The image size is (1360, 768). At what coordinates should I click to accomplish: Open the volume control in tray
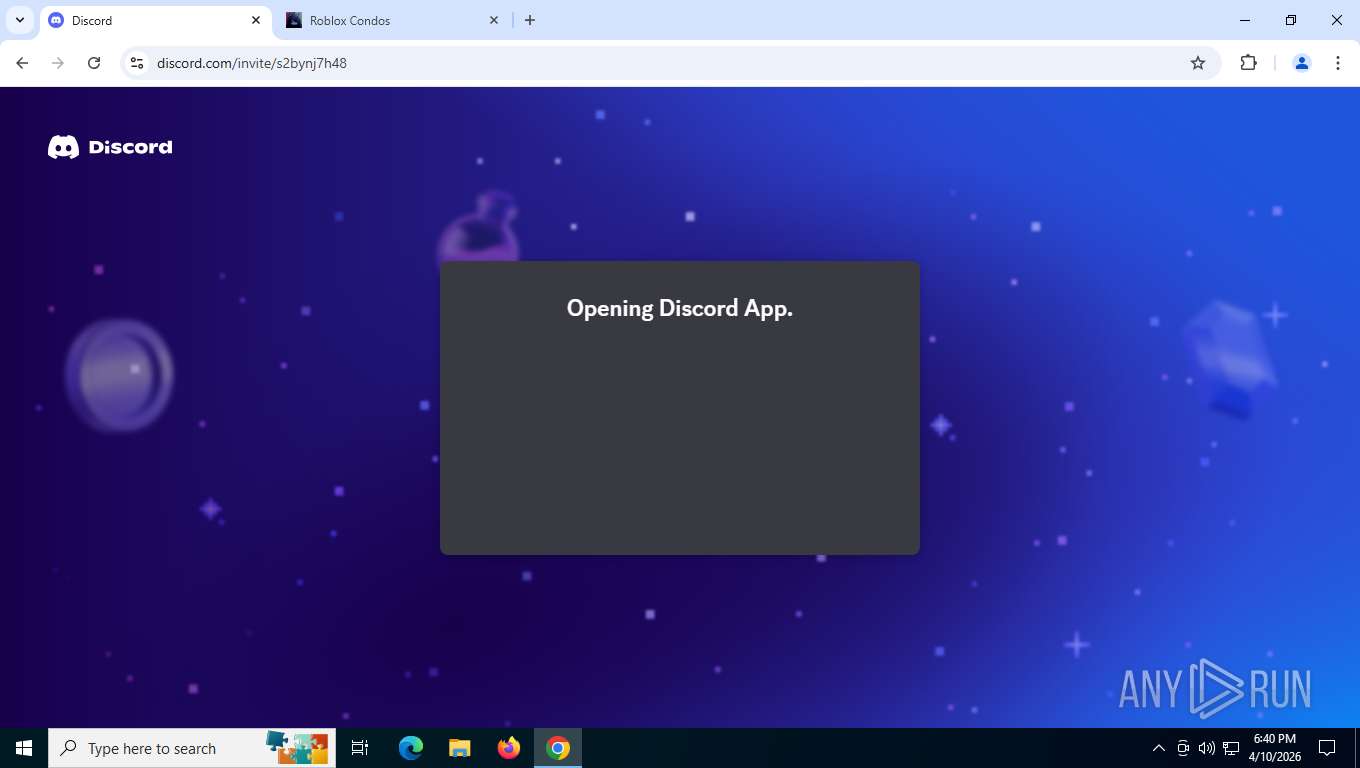pyautogui.click(x=1207, y=748)
